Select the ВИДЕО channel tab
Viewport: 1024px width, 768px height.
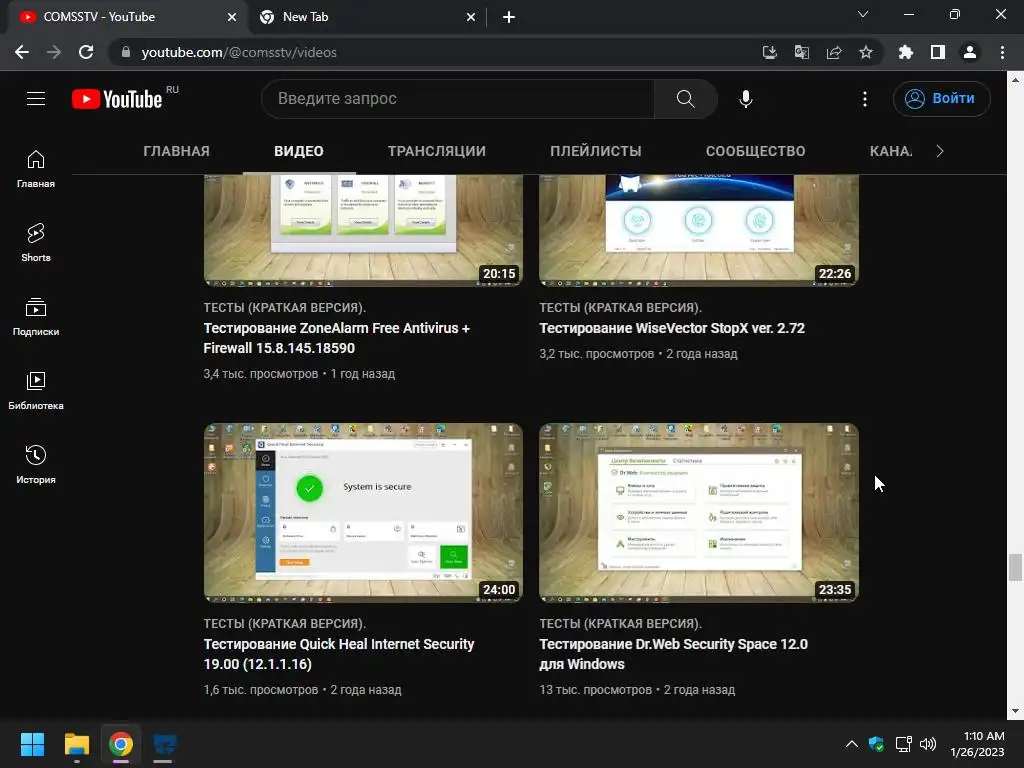[299, 151]
